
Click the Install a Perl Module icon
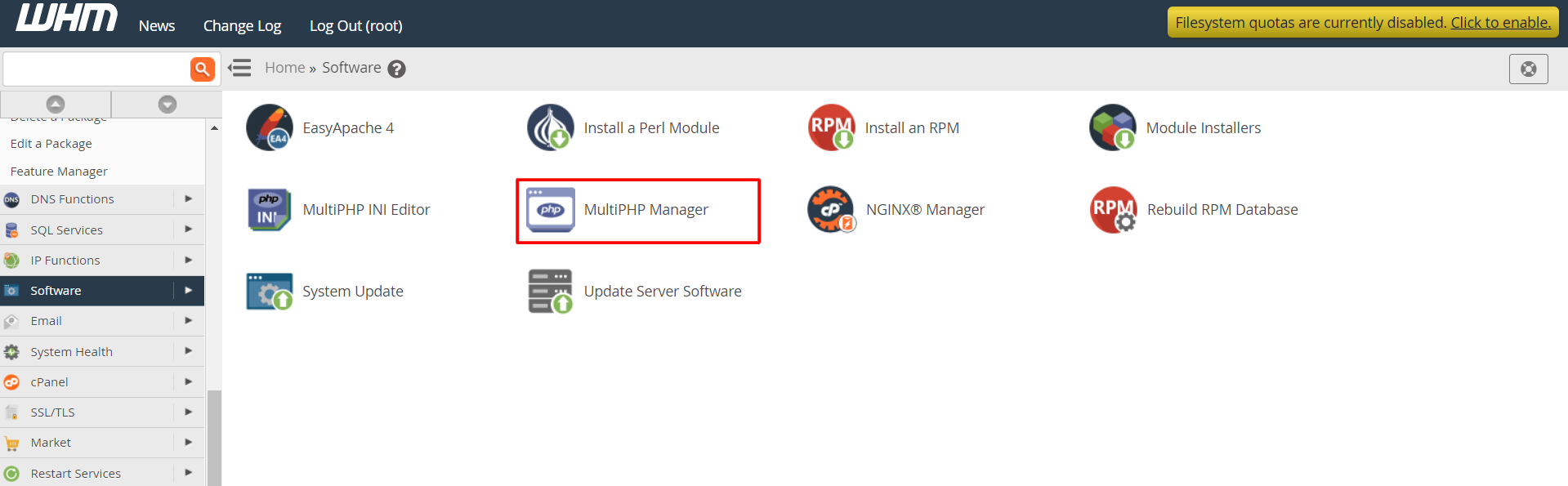551,127
